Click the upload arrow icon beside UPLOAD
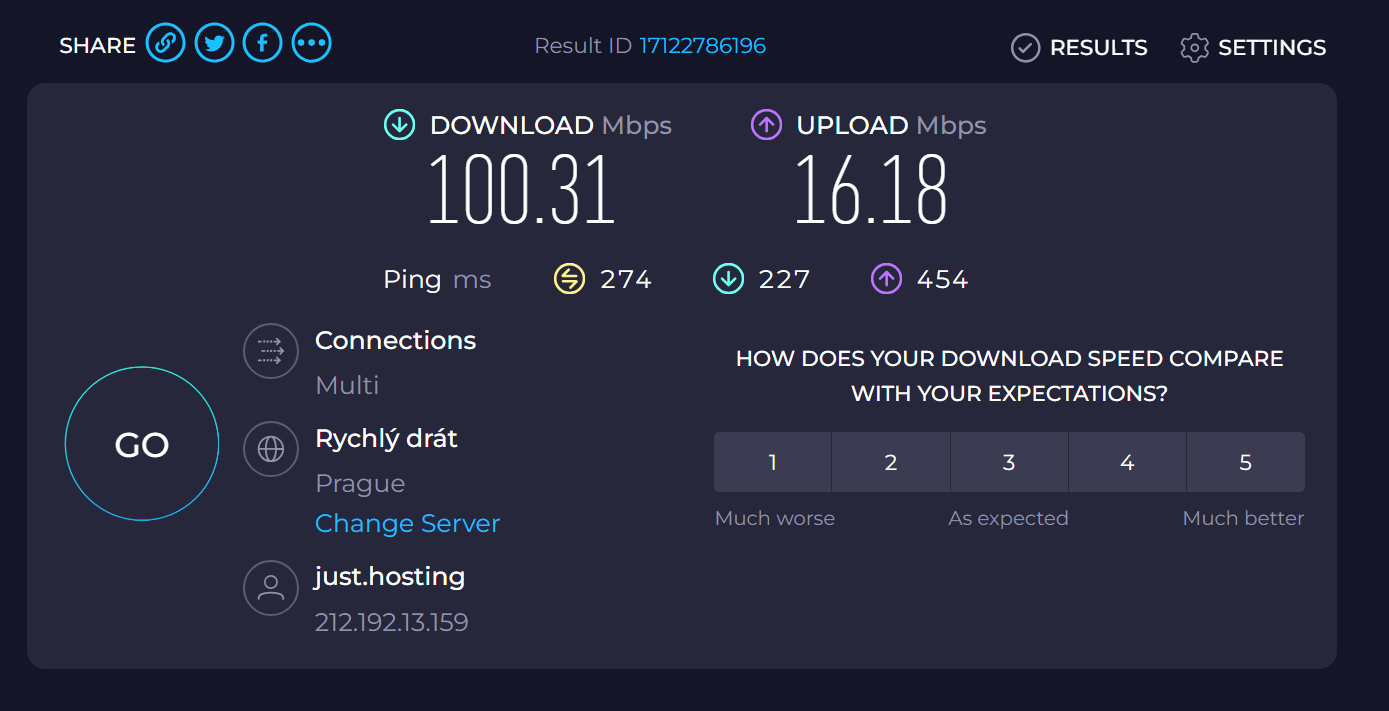The width and height of the screenshot is (1389, 711). click(766, 125)
